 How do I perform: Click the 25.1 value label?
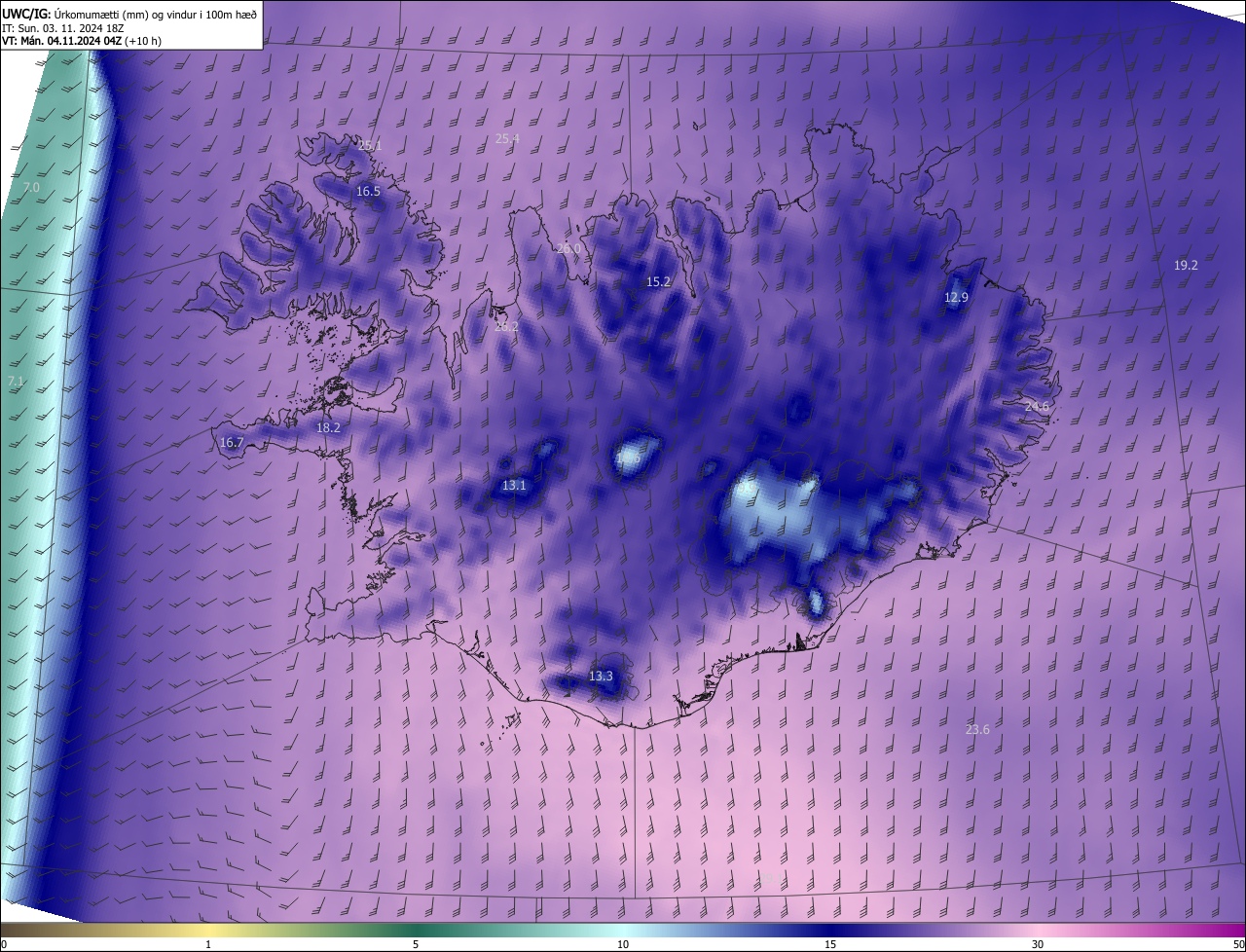[x=370, y=146]
